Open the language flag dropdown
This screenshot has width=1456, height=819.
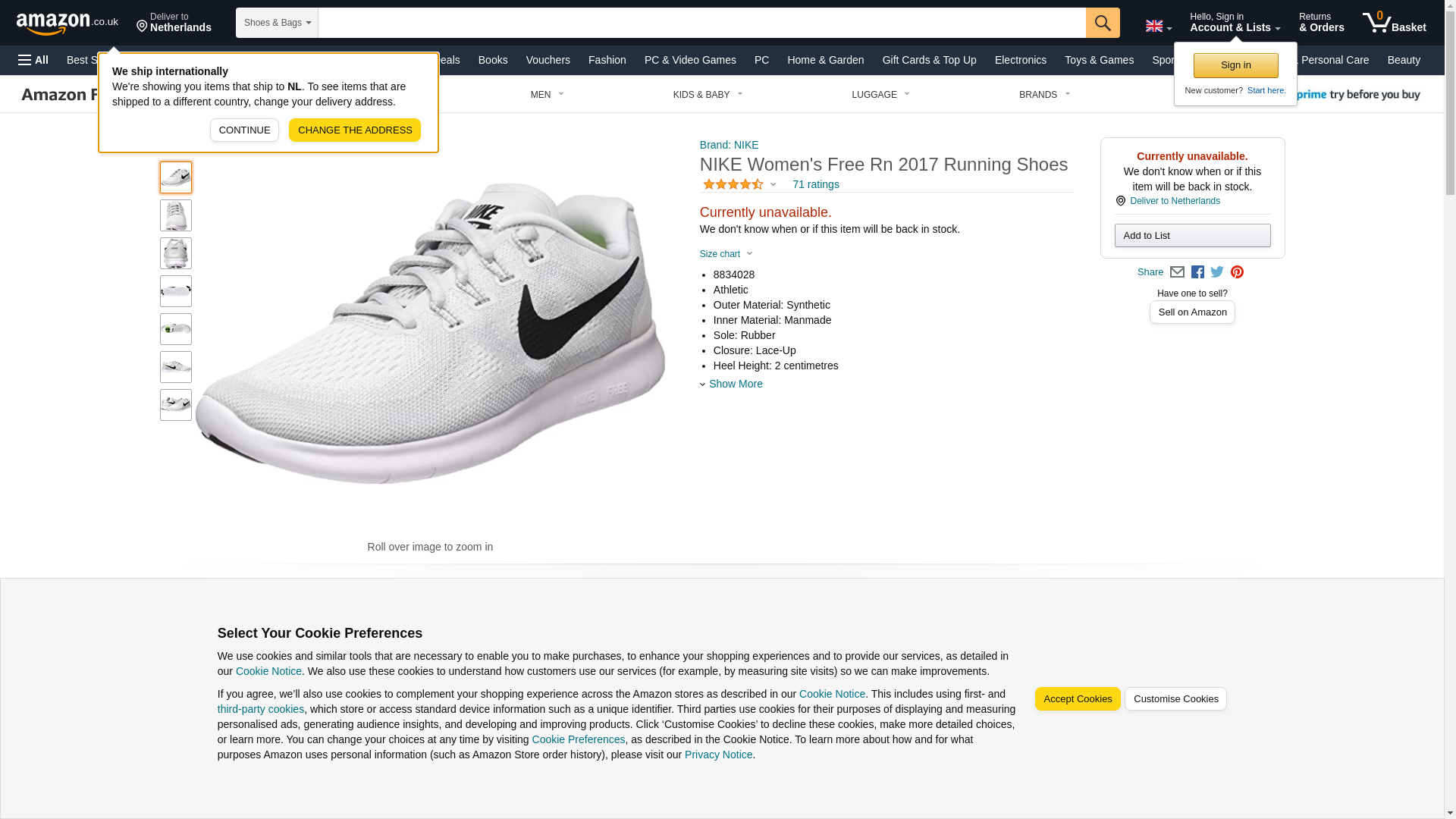(x=1158, y=26)
